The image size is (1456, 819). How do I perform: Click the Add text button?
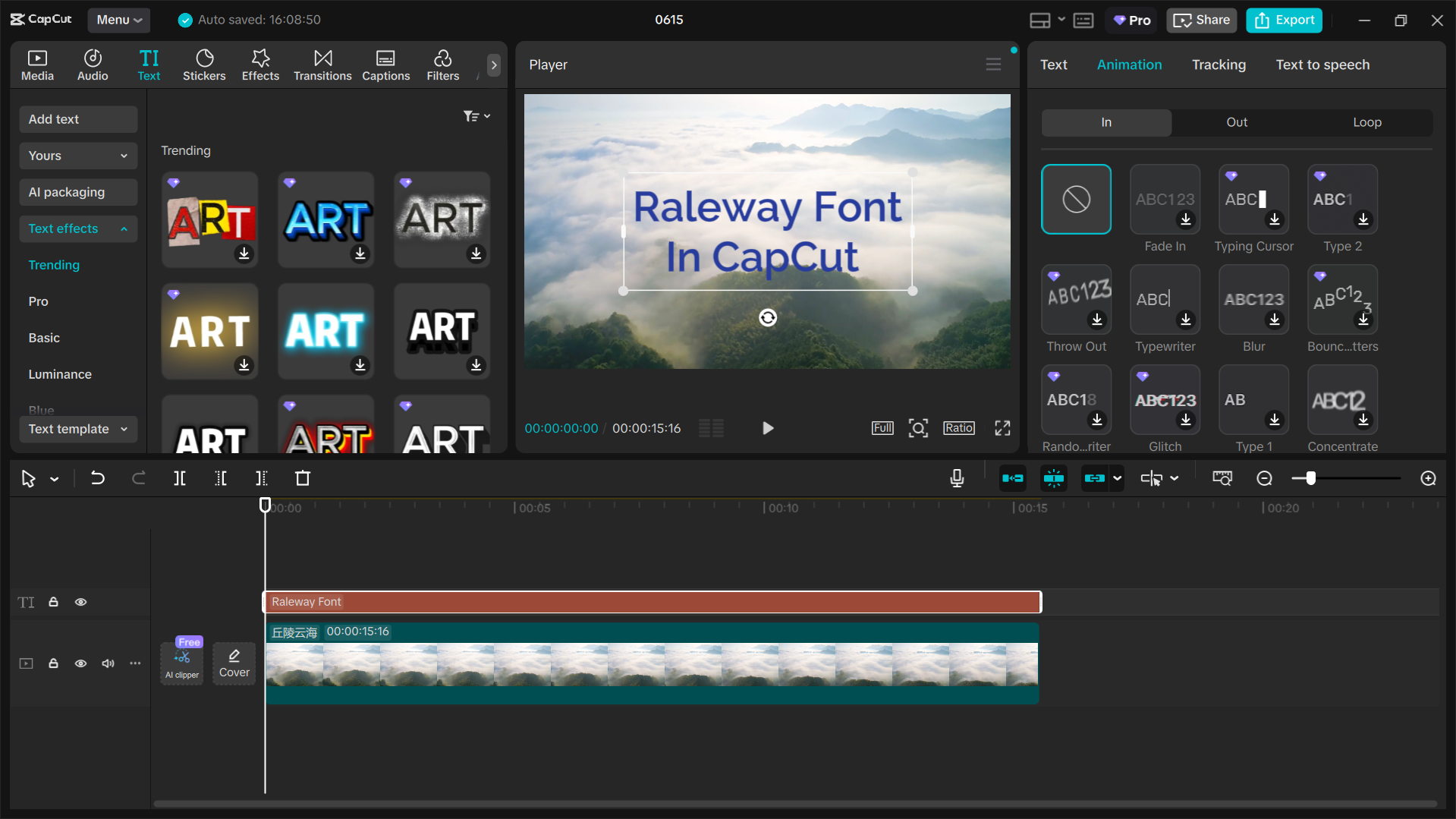point(77,119)
